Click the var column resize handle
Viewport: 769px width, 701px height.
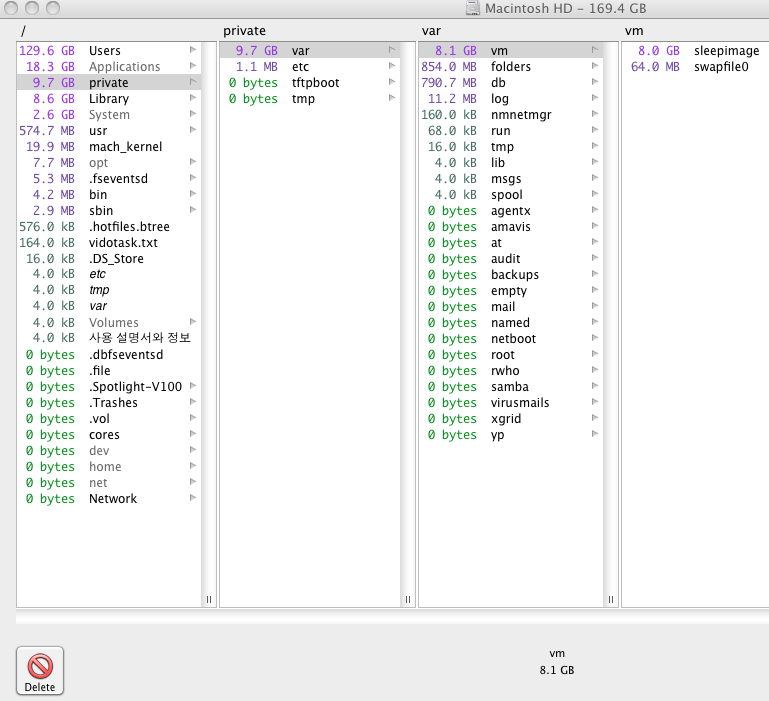click(611, 599)
